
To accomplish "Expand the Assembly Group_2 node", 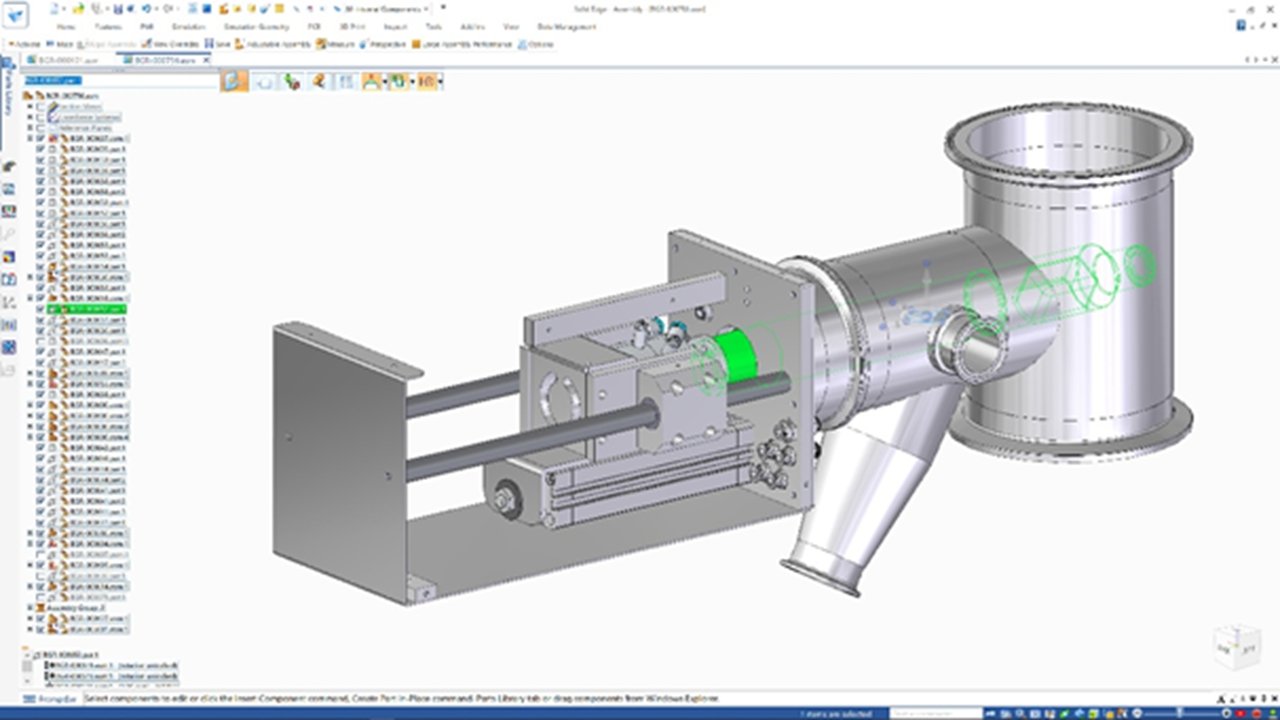I will tap(31, 607).
